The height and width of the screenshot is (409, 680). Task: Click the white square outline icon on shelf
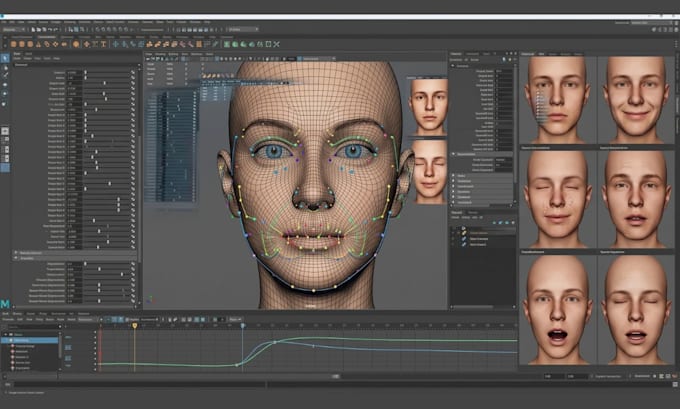268,44
